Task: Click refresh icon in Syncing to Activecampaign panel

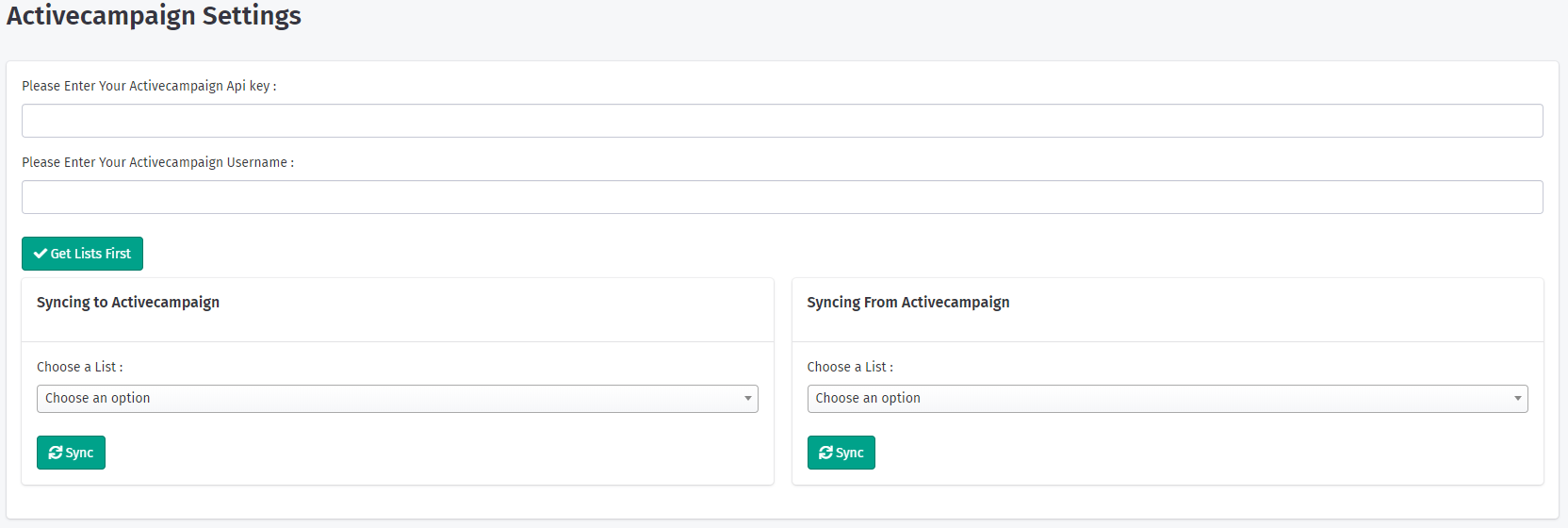Action: [56, 453]
